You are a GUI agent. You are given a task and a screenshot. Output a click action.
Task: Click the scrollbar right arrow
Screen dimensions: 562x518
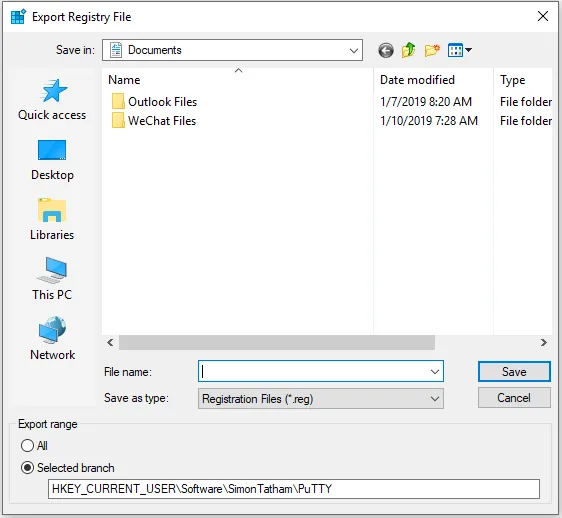tap(543, 342)
